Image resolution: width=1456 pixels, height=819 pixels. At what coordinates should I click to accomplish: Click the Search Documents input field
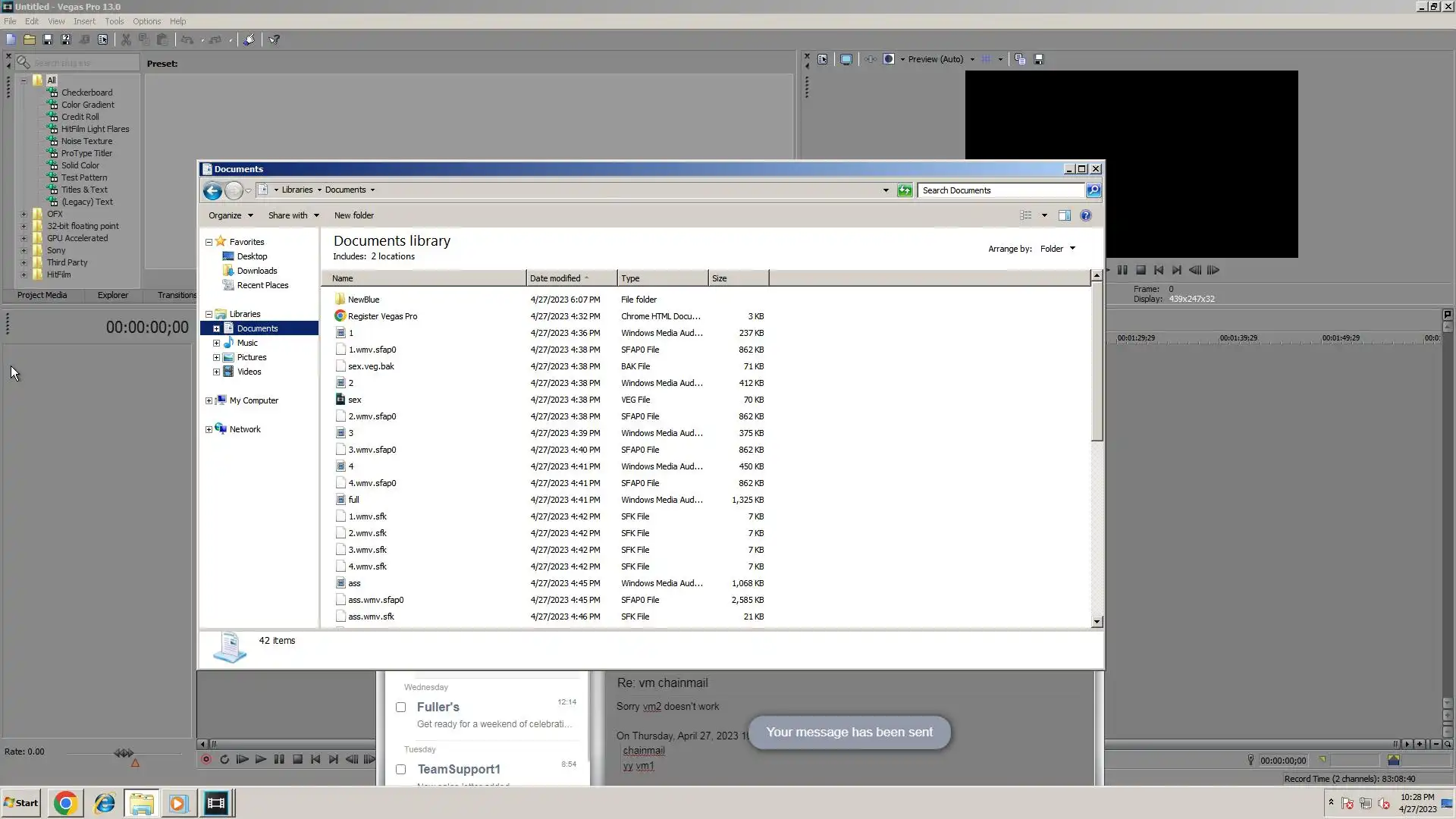tap(1000, 190)
